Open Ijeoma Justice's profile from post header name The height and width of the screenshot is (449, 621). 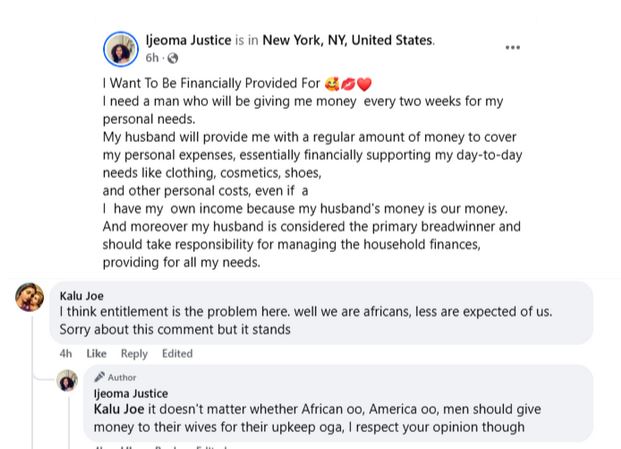click(188, 41)
